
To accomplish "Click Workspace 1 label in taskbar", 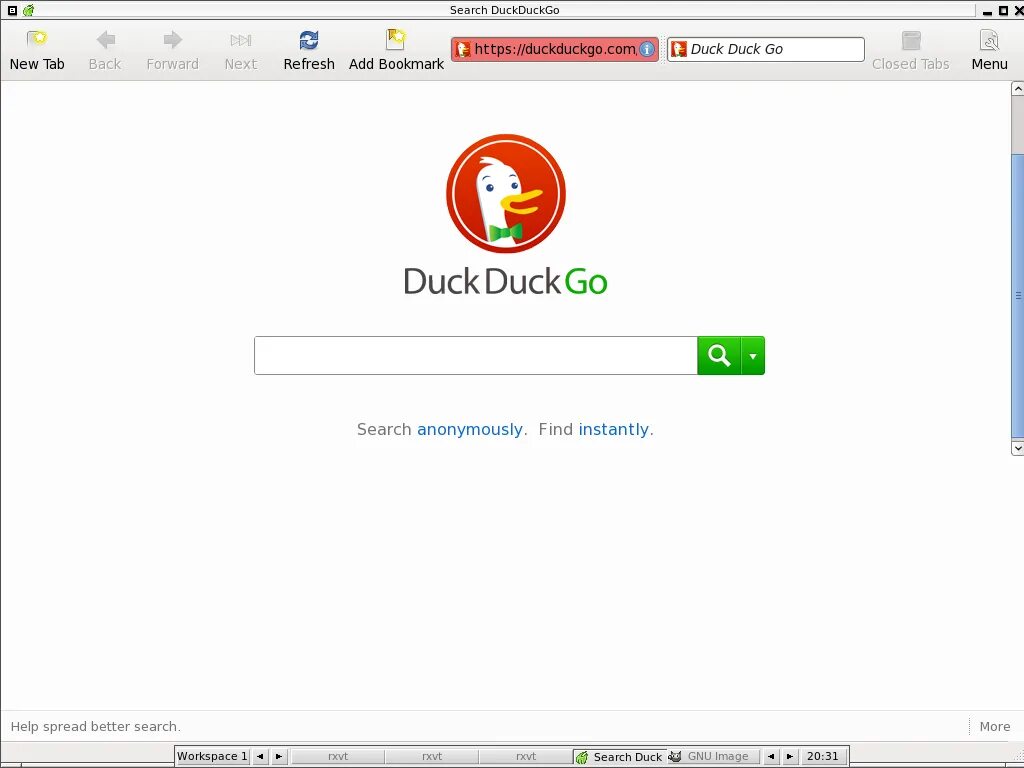I will pyautogui.click(x=212, y=756).
